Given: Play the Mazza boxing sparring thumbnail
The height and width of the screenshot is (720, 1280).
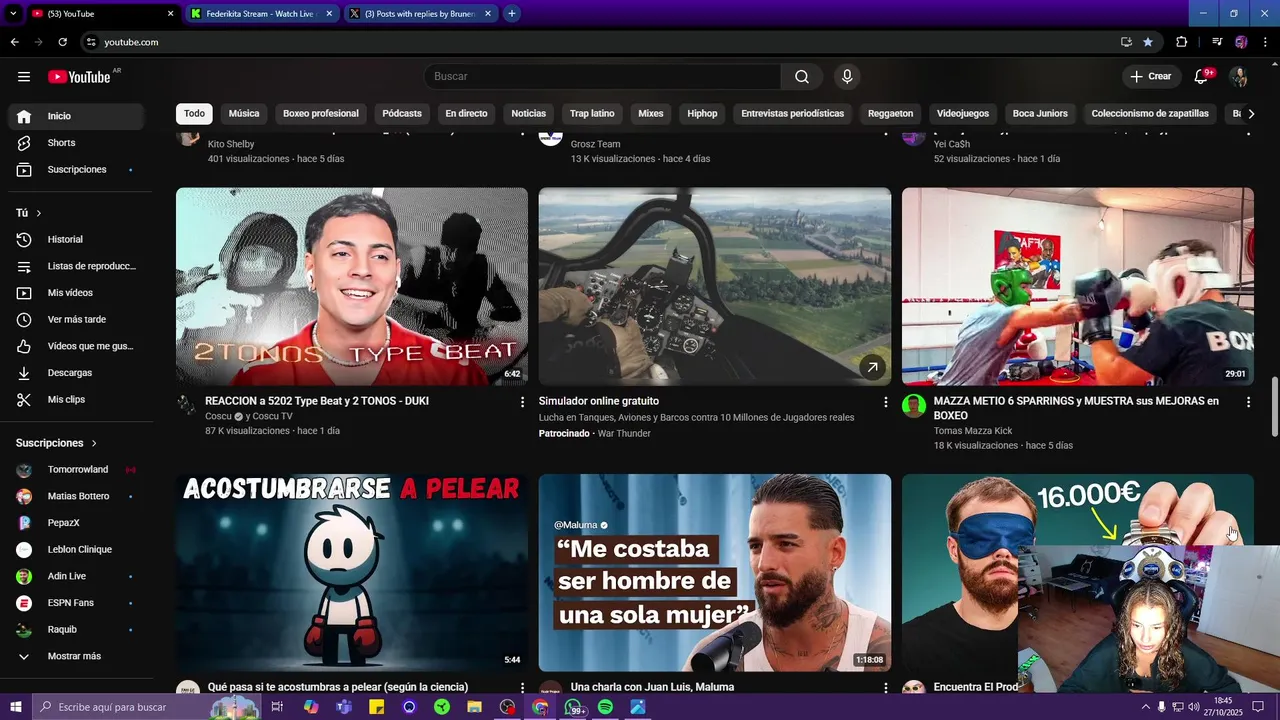Looking at the screenshot, I should pos(1078,286).
